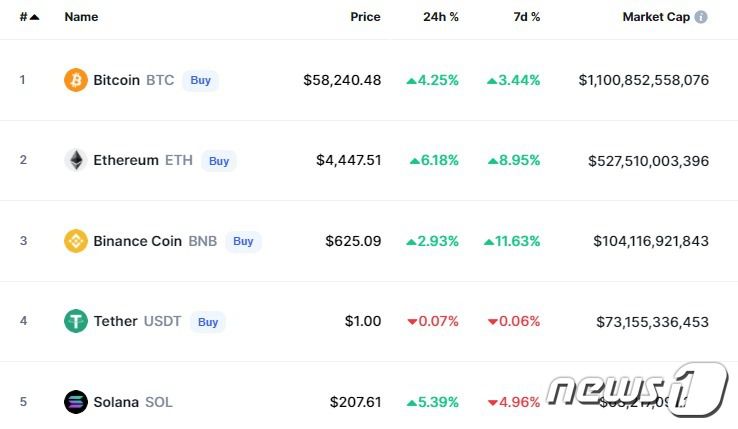Sort by the 24h % column header
Viewport: 738px width, 429px height.
click(x=441, y=17)
